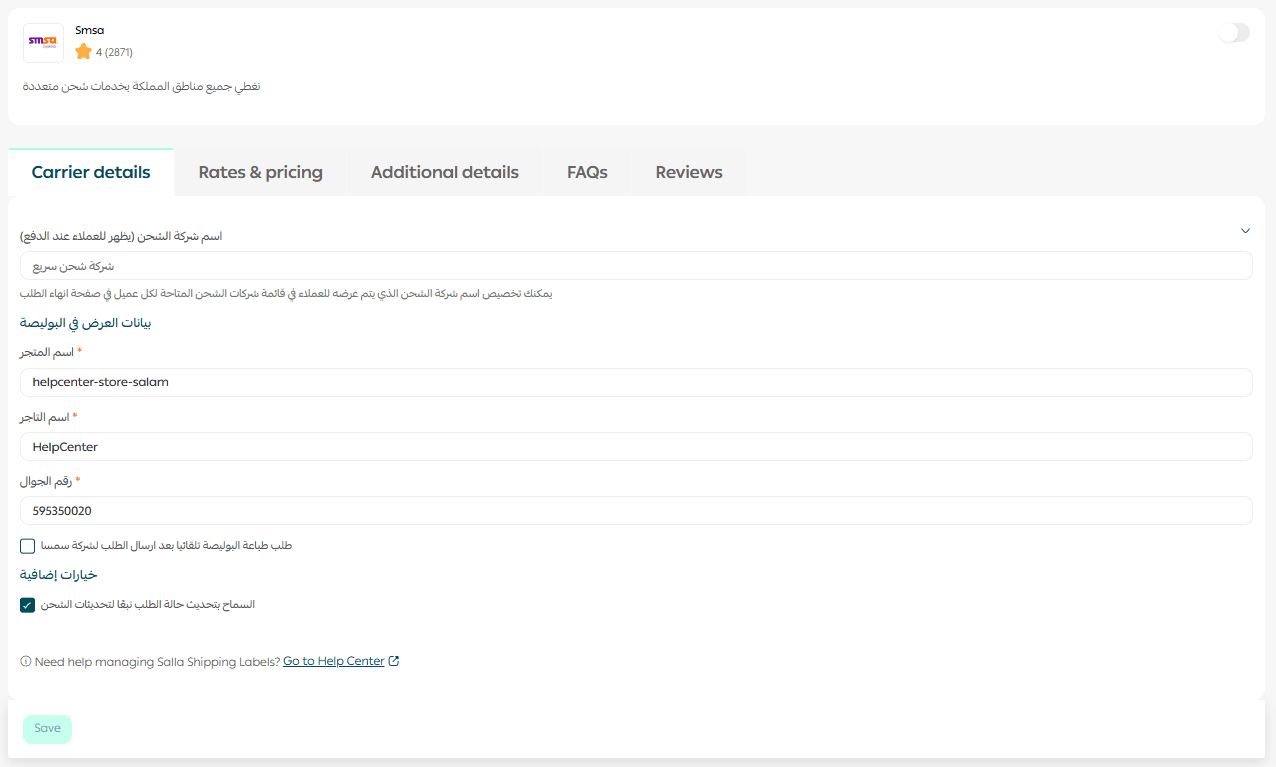Click the mobile number field 595350020

tap(636, 511)
